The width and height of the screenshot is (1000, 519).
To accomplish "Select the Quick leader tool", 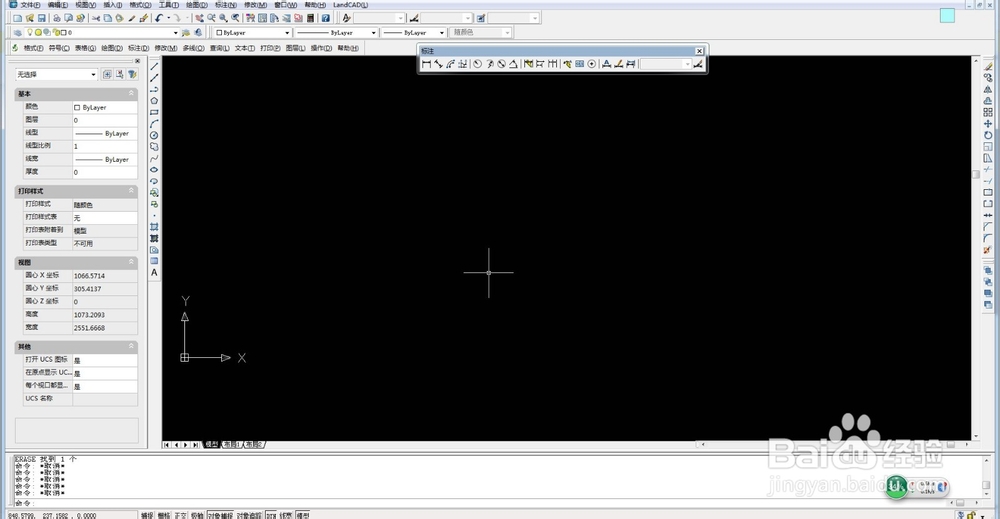I will [x=567, y=64].
